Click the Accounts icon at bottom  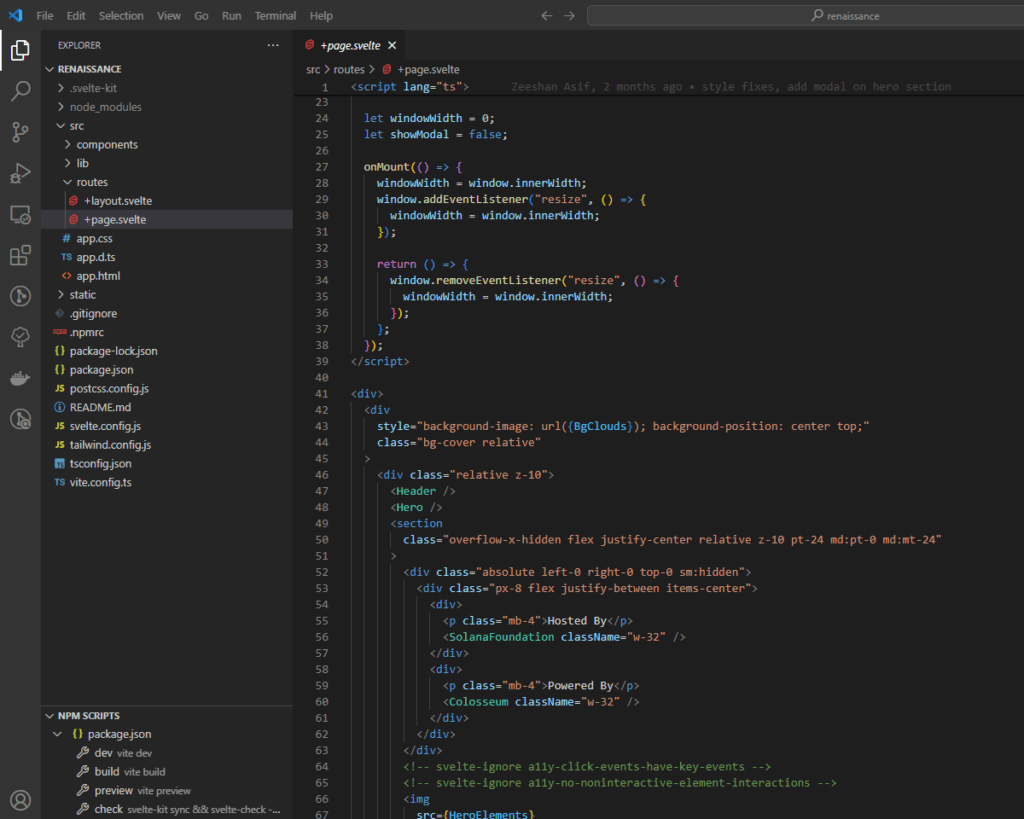tap(20, 799)
